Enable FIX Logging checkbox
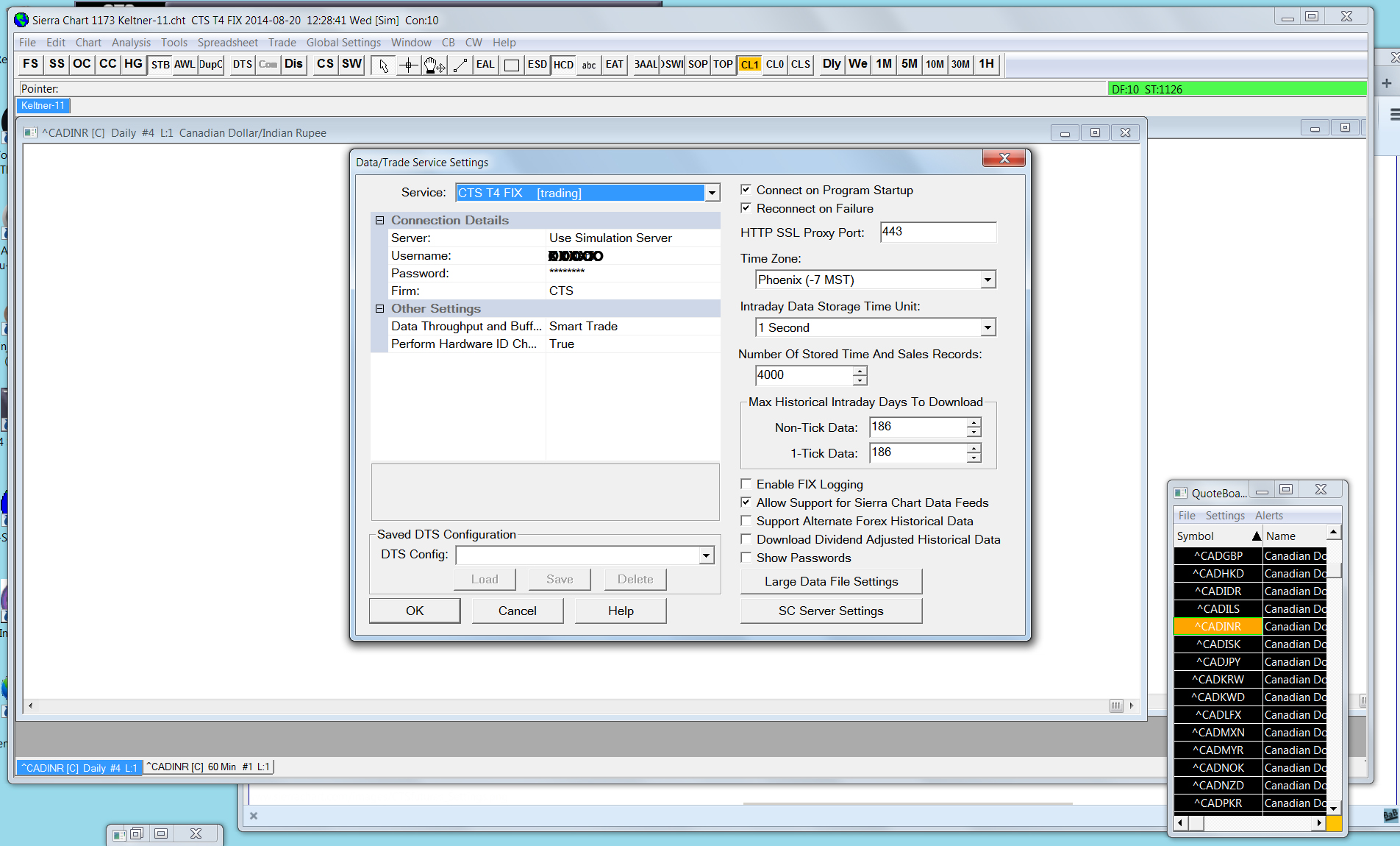This screenshot has width=1400, height=846. [746, 484]
